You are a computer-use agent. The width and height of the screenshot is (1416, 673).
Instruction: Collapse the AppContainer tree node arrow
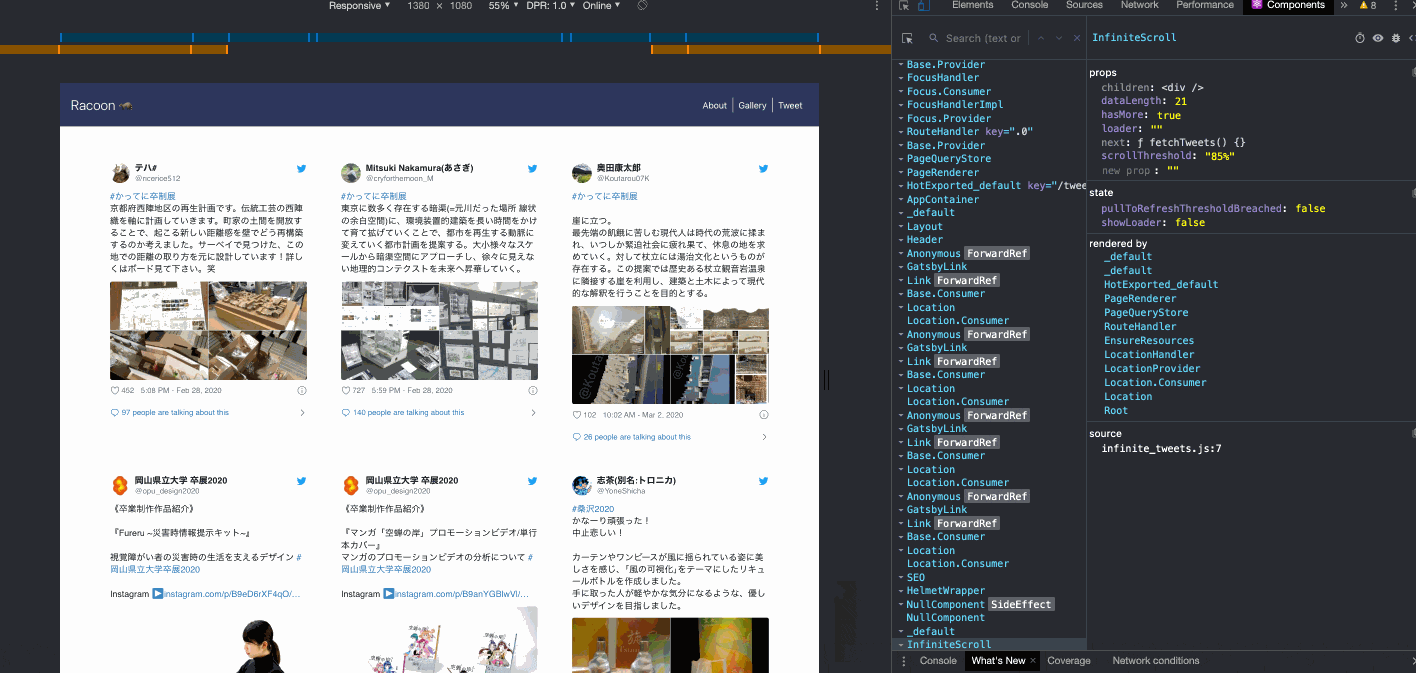click(901, 199)
